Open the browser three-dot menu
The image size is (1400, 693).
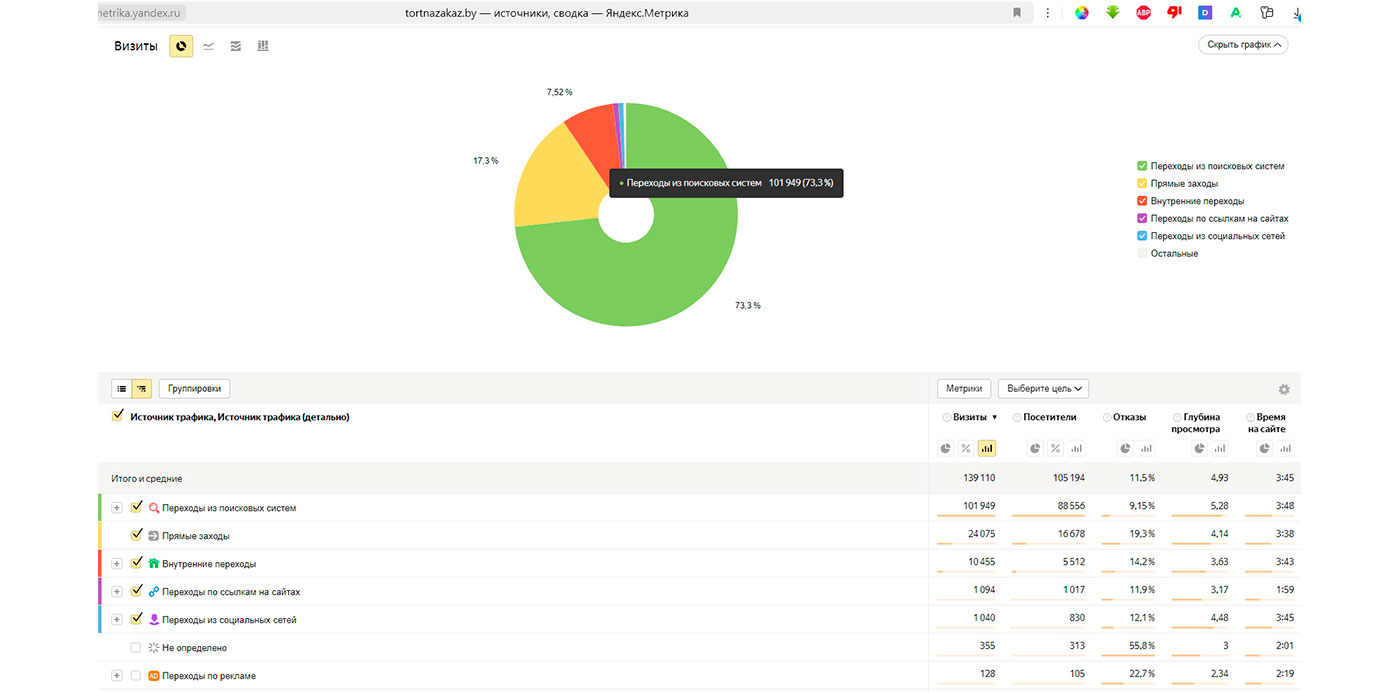point(1048,13)
